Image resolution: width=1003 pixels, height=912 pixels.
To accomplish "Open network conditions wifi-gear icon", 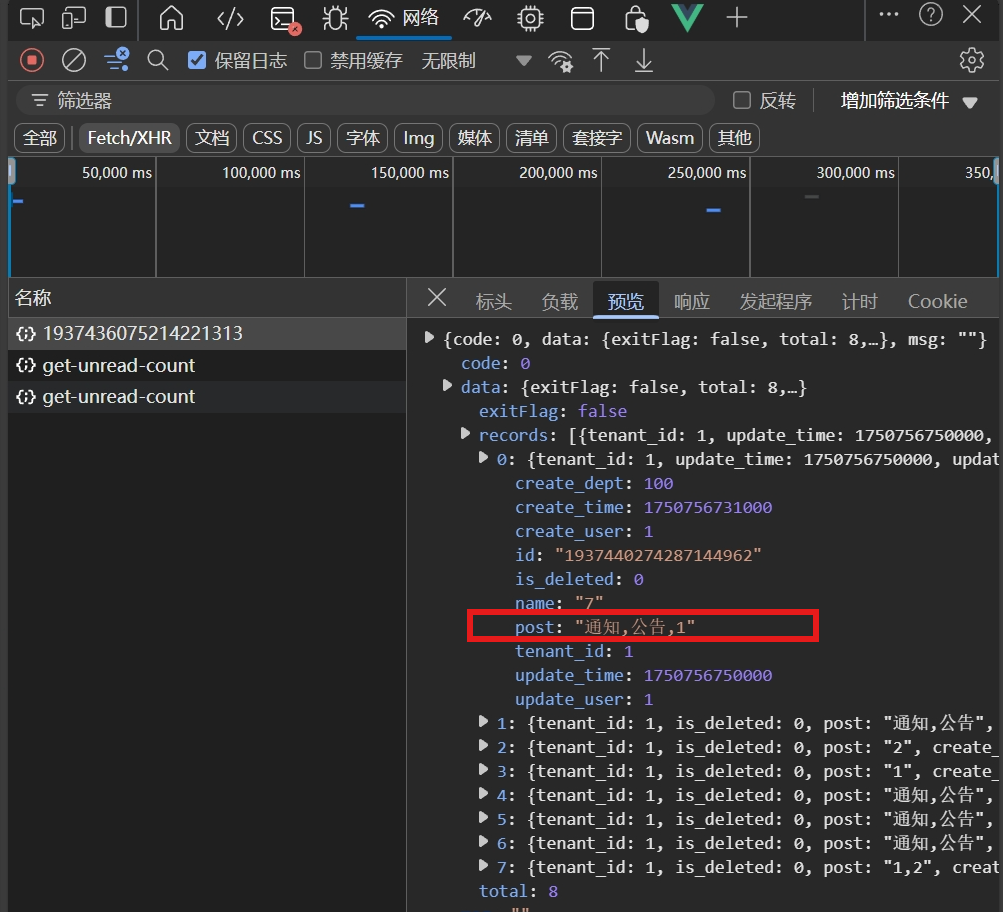I will click(560, 61).
